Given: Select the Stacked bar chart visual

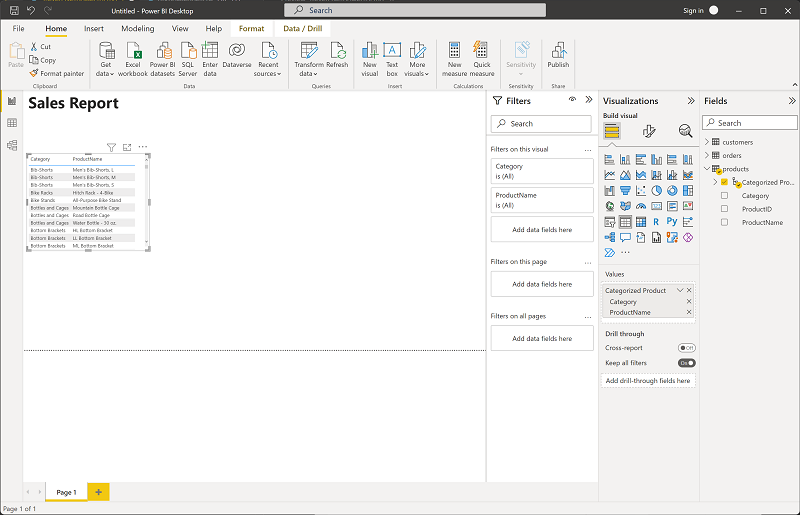Looking at the screenshot, I should [610, 160].
